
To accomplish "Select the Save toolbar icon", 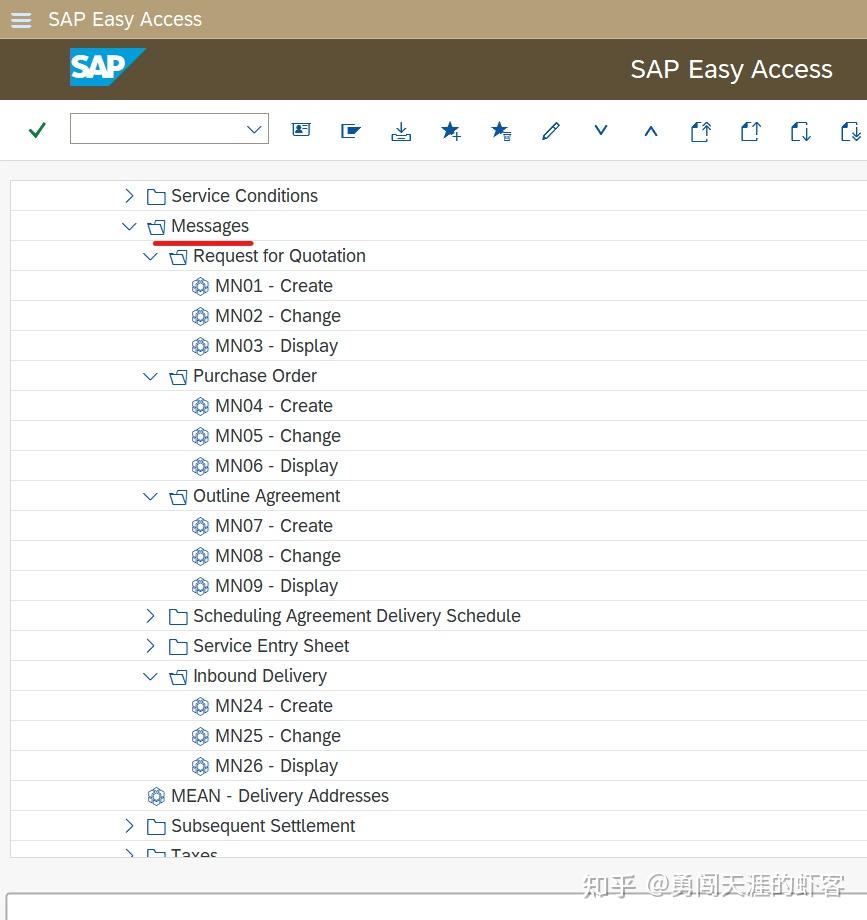I will click(401, 130).
